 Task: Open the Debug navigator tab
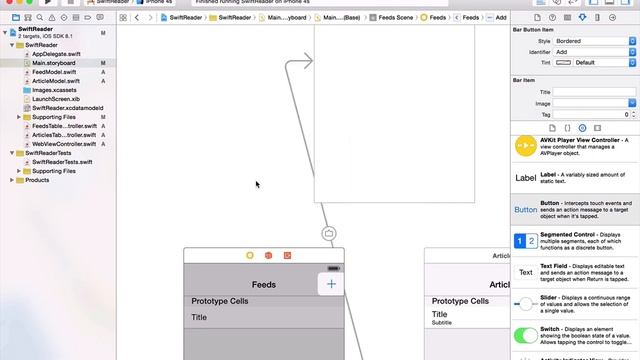tap(76, 18)
